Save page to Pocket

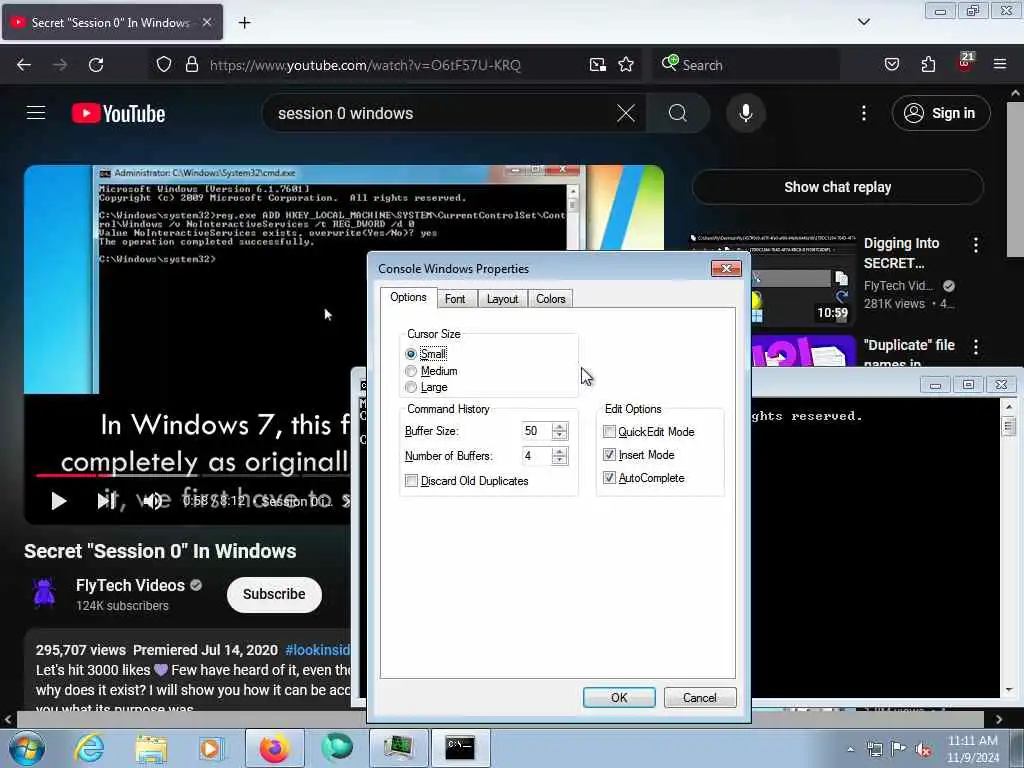892,65
